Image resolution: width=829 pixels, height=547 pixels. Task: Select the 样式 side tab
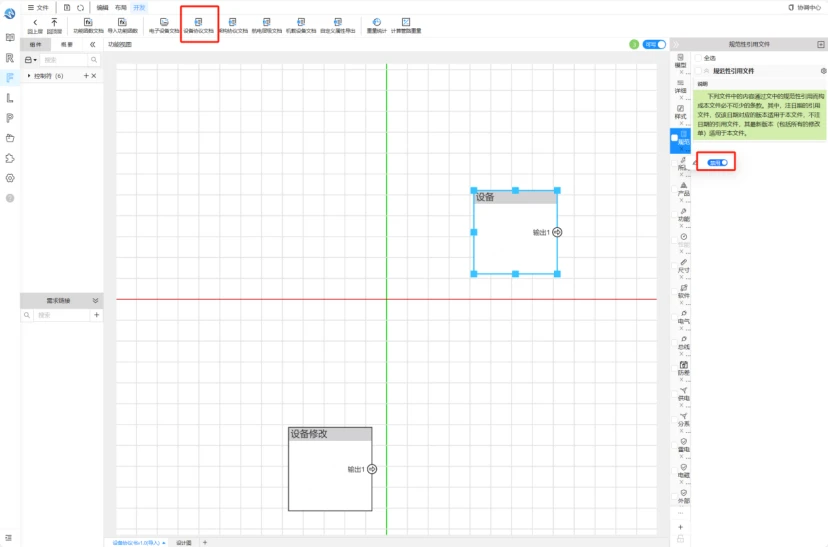point(680,112)
